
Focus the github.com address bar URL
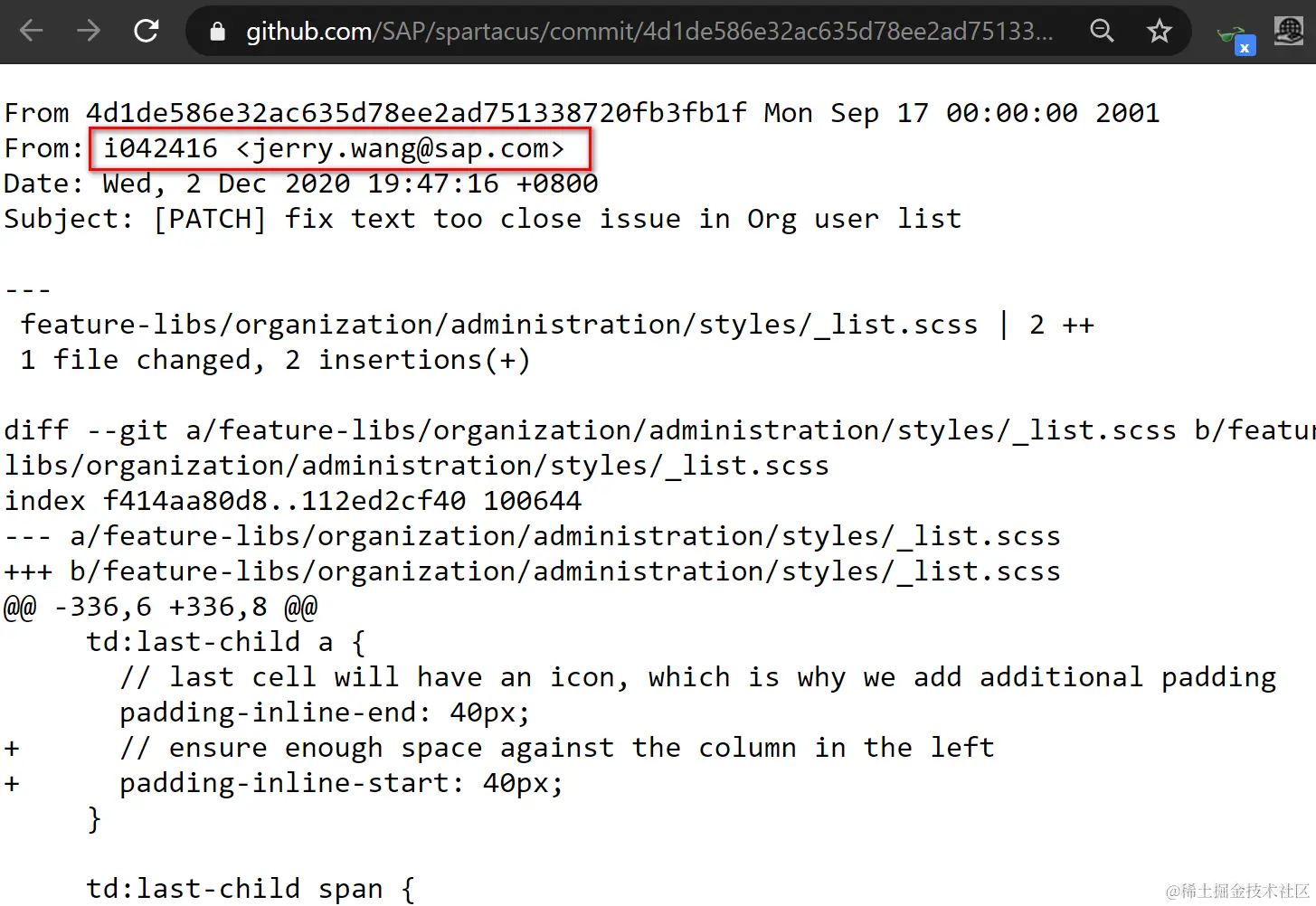[649, 32]
